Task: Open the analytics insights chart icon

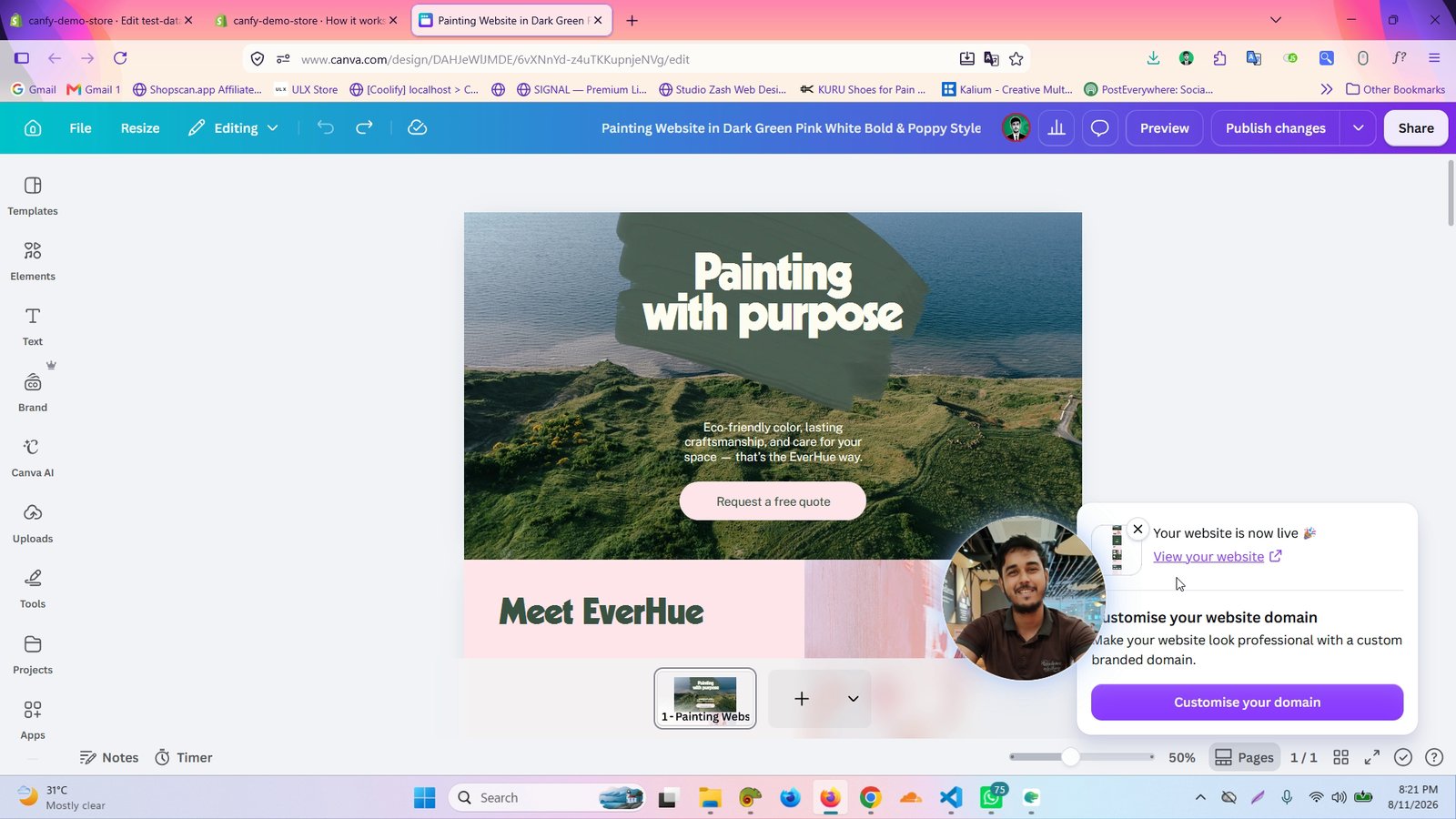Action: click(1057, 128)
